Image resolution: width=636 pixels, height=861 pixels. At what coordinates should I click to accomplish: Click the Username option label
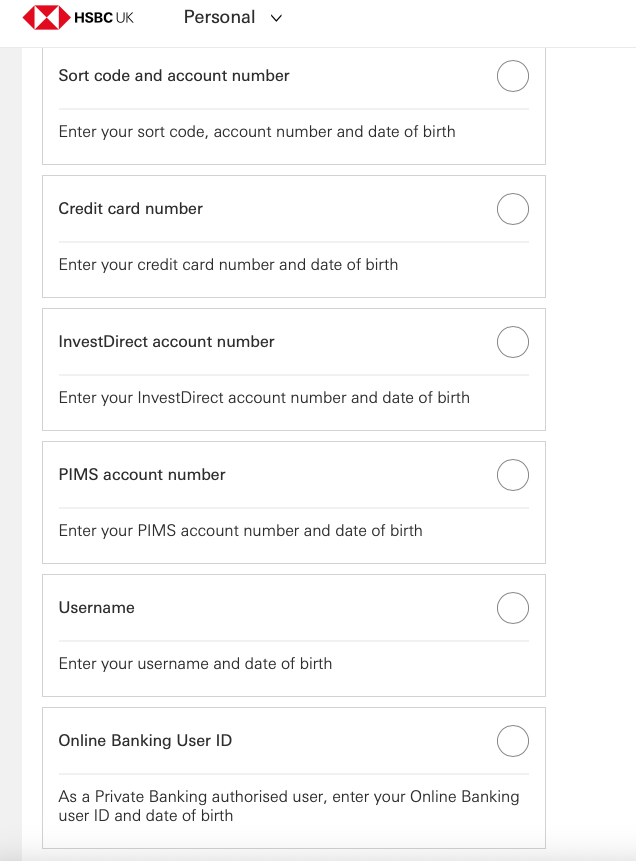pyautogui.click(x=97, y=608)
